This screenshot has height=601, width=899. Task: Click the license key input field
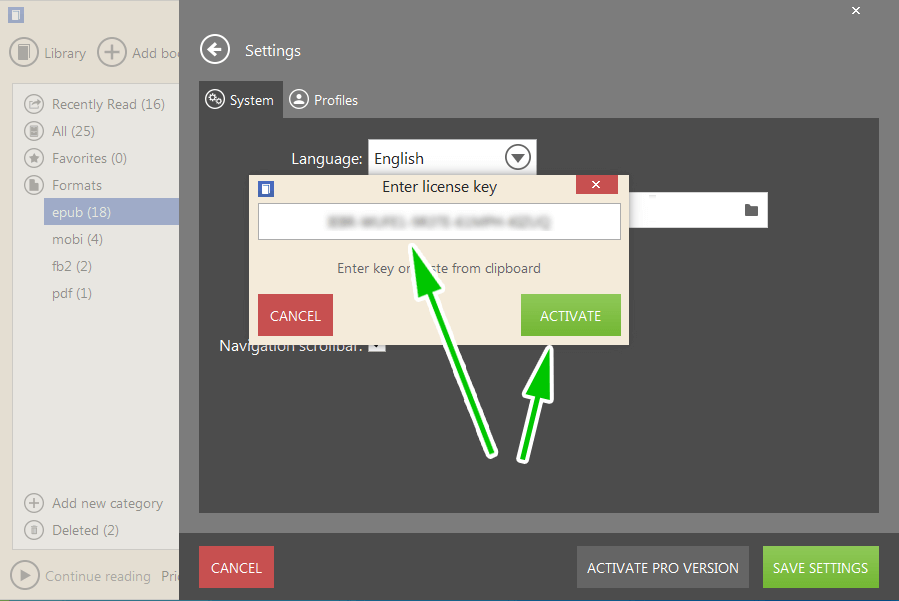point(438,221)
